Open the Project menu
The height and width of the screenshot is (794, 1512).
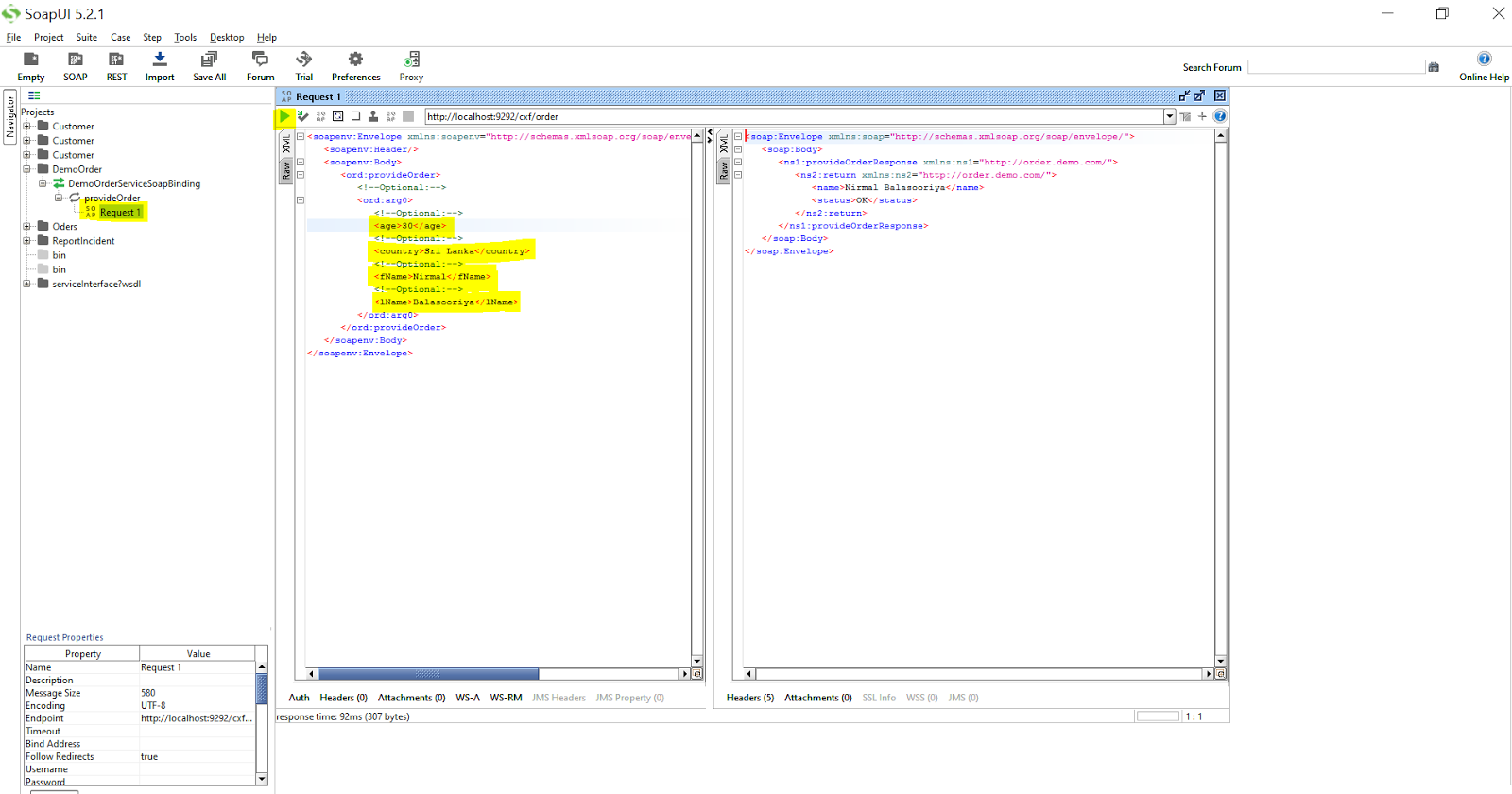[x=48, y=38]
